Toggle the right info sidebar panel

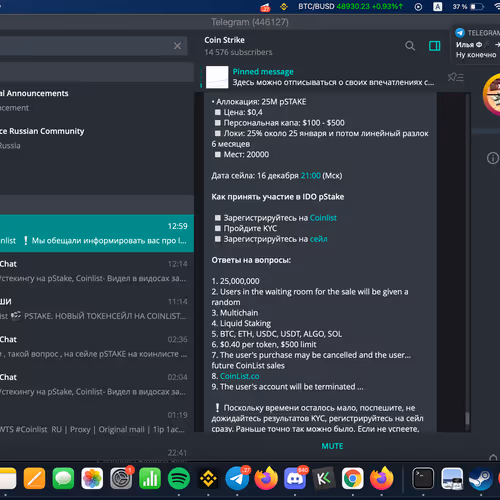434,46
